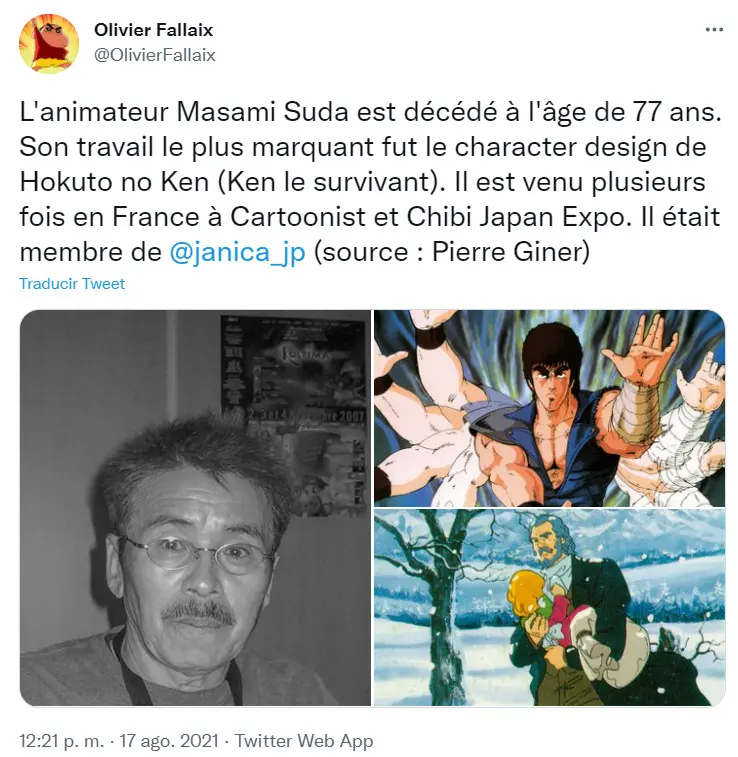Open the Hokuto no Ken anime image

(x=549, y=408)
